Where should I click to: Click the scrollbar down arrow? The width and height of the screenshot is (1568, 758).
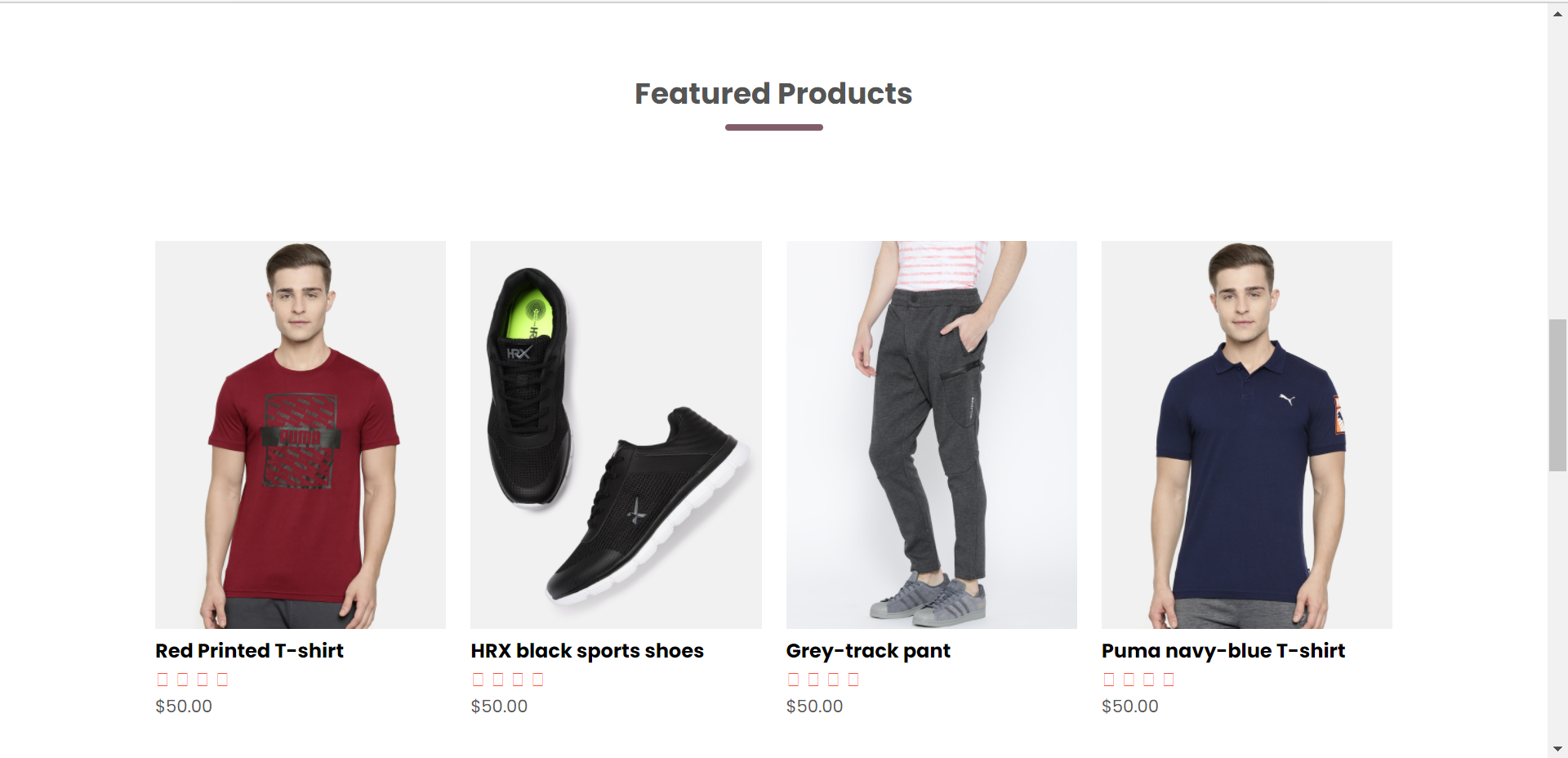click(1558, 749)
